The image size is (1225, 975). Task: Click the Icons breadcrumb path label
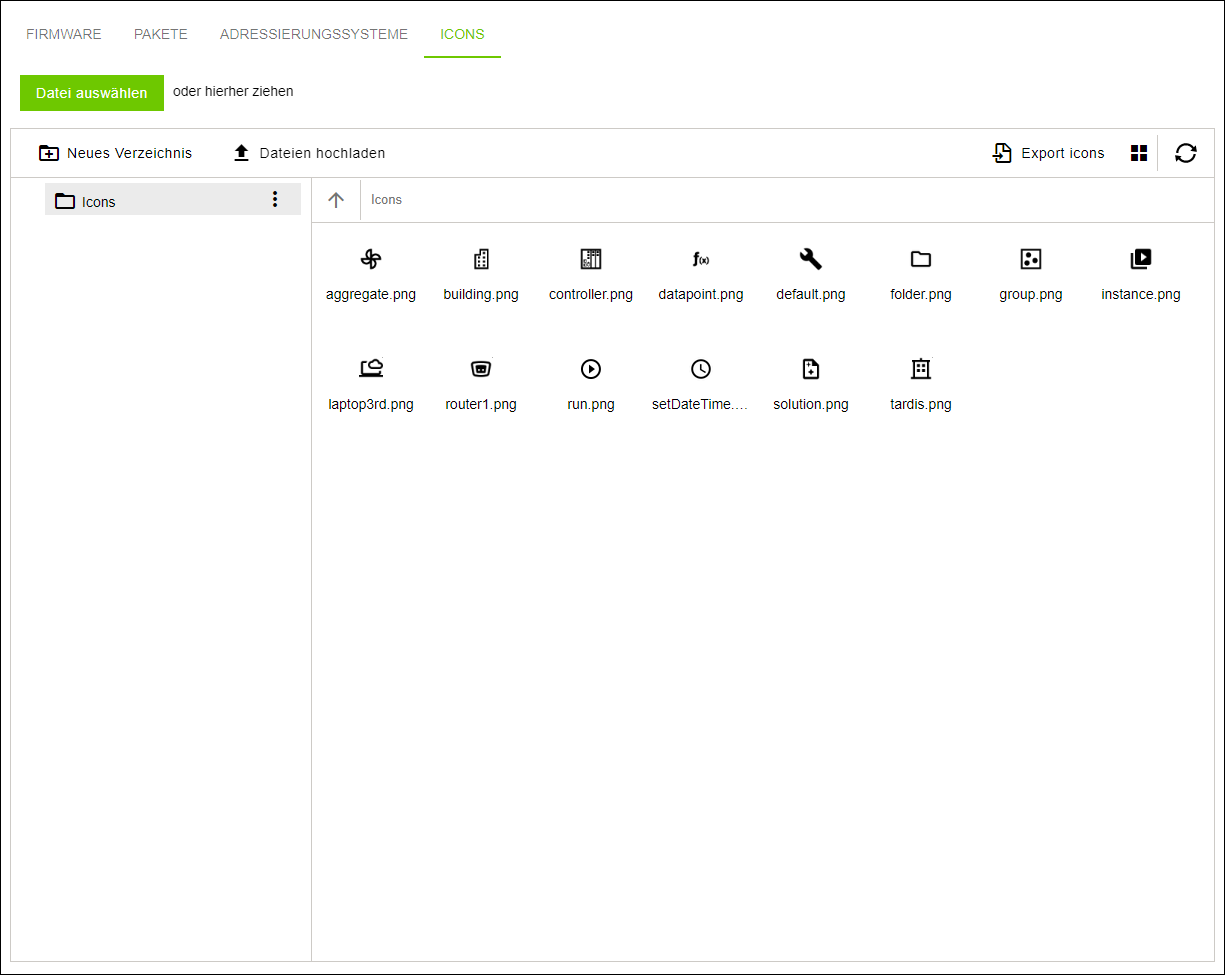[x=386, y=200]
